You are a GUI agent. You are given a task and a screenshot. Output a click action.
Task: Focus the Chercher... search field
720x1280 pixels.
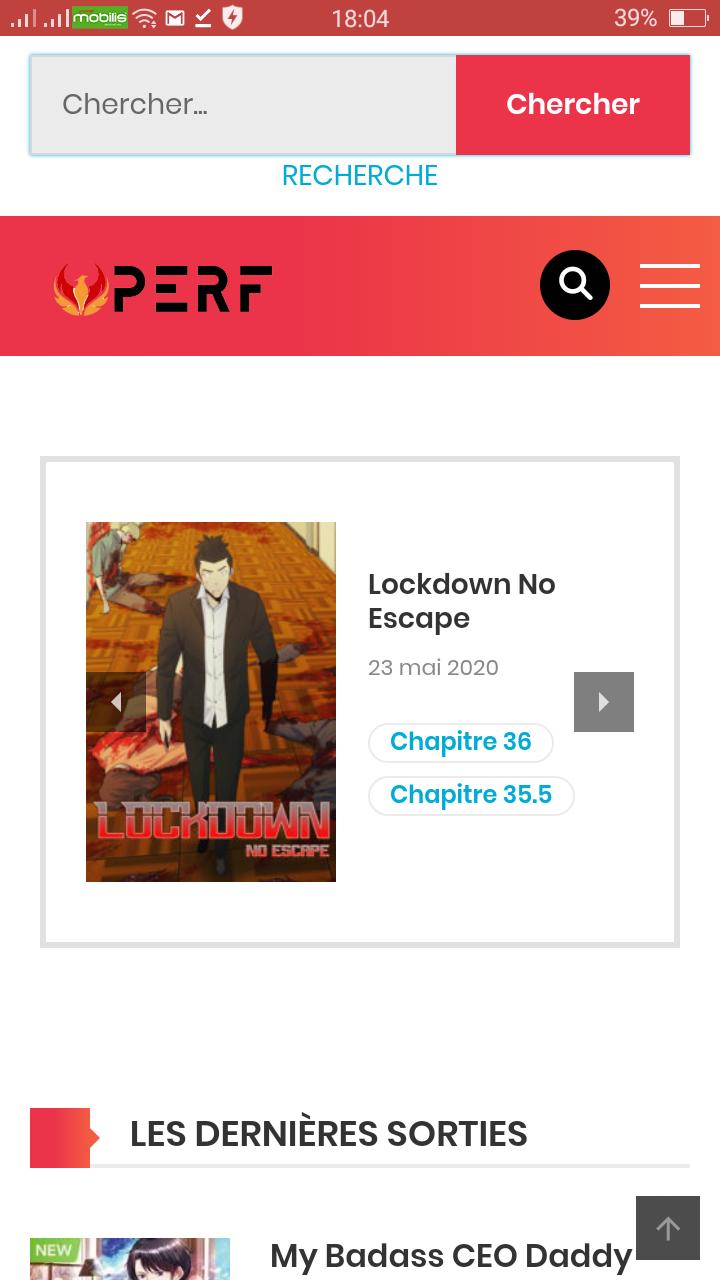[244, 104]
